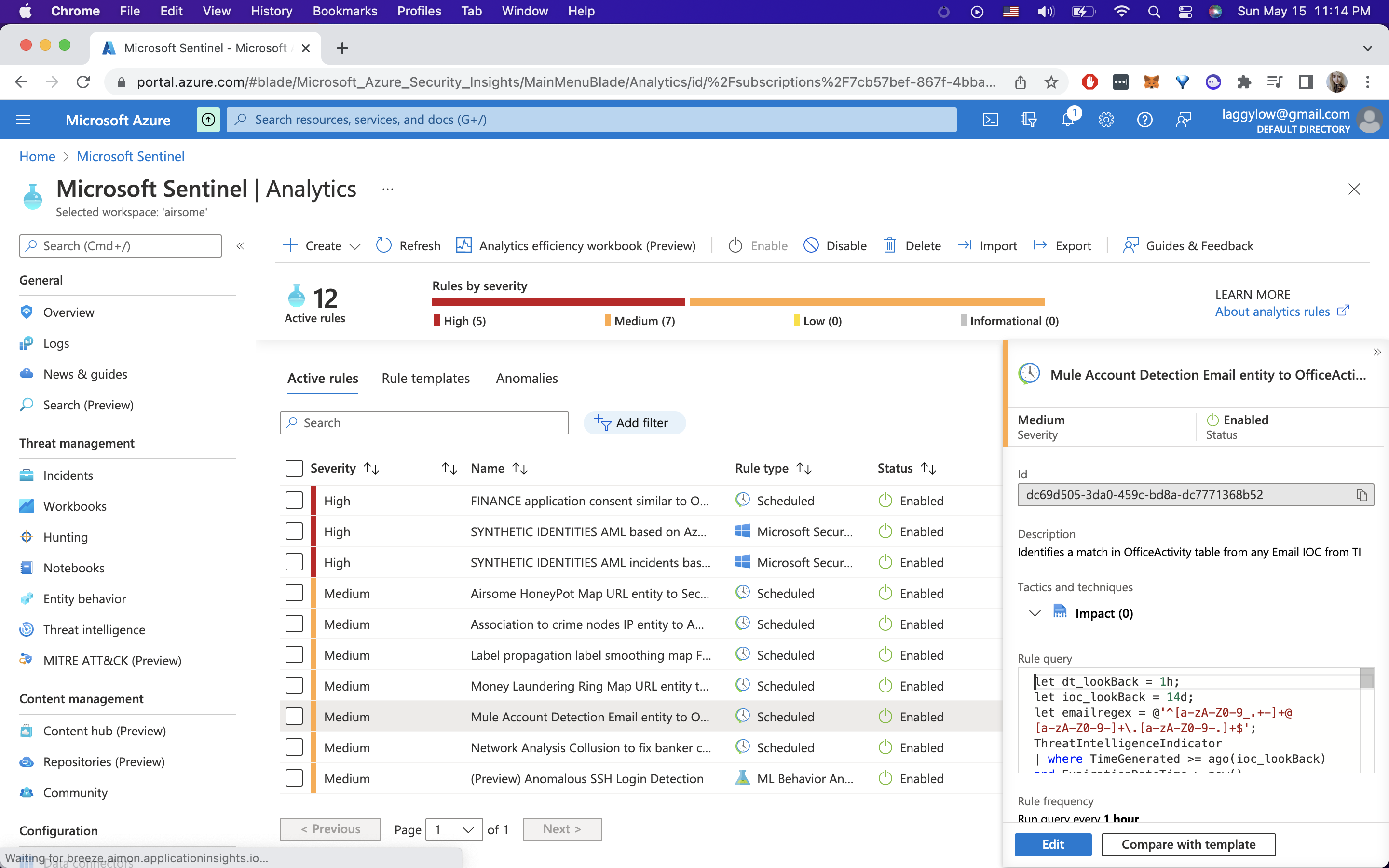Screen dimensions: 1389x868
Task: Tick the Money Laundering Ring rule checkbox
Action: pyautogui.click(x=294, y=685)
